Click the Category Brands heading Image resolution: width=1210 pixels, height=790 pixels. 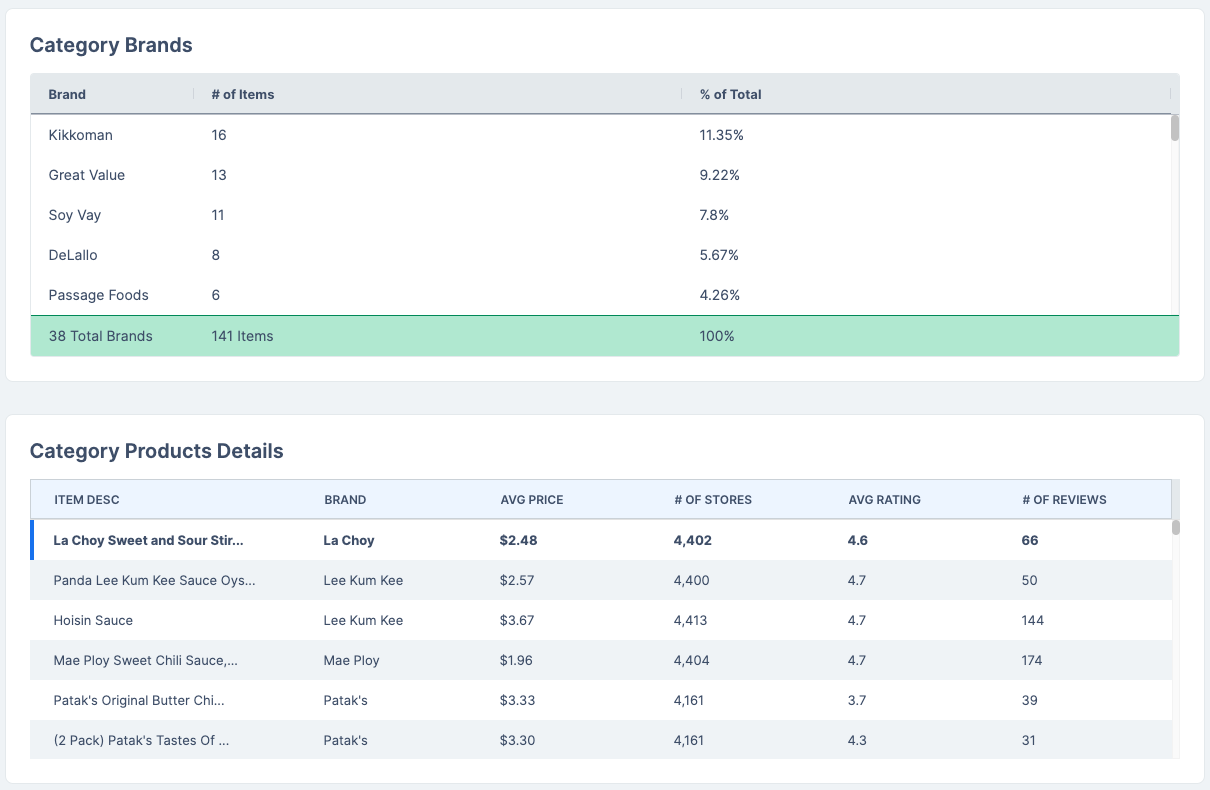pos(111,45)
